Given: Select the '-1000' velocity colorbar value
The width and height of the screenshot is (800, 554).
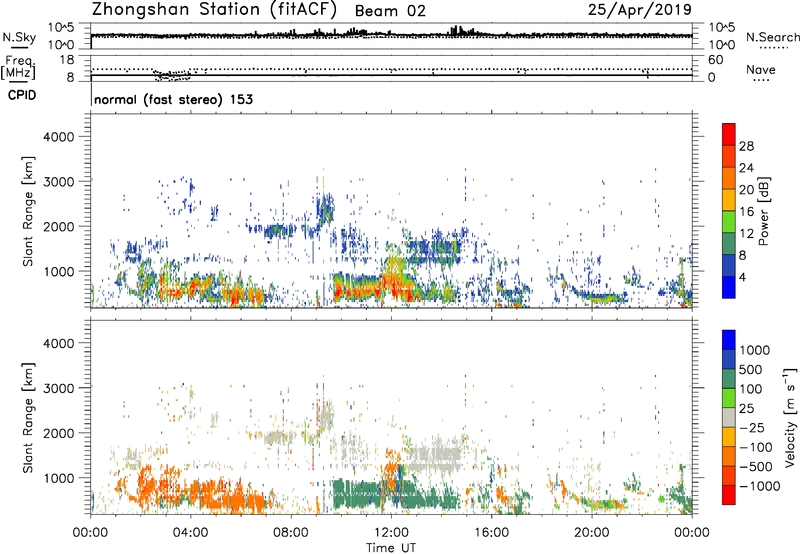Looking at the screenshot, I should 759,486.
